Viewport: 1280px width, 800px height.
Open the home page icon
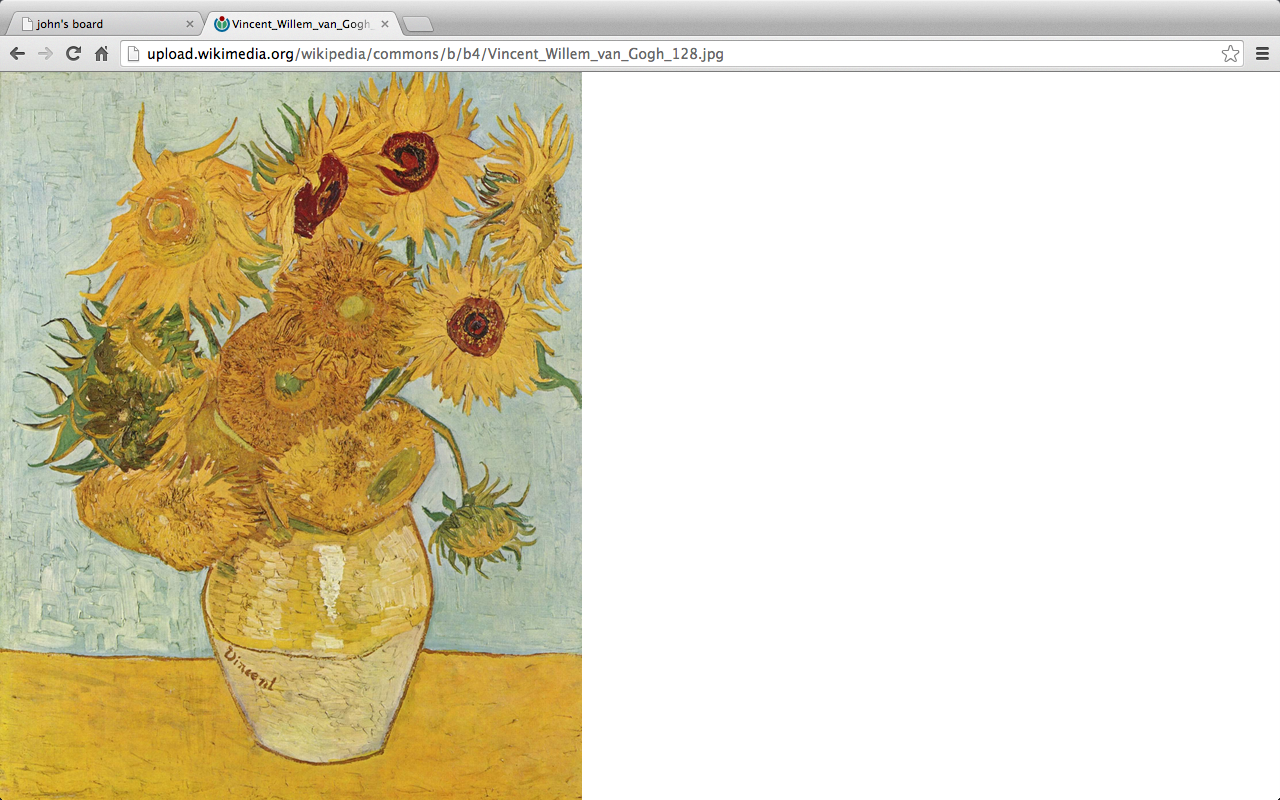[101, 54]
